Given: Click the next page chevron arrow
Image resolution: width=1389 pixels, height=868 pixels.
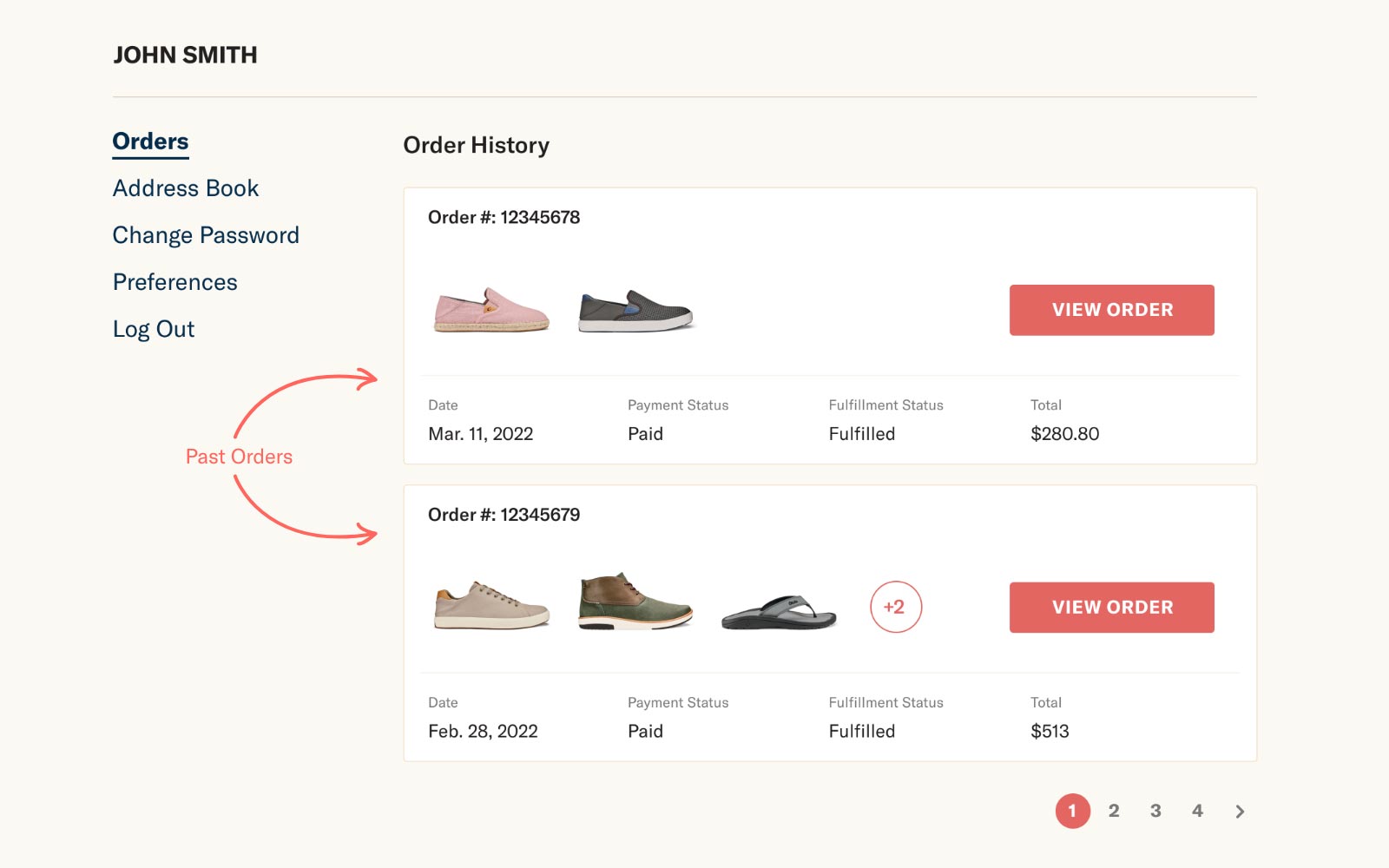Looking at the screenshot, I should pyautogui.click(x=1240, y=811).
